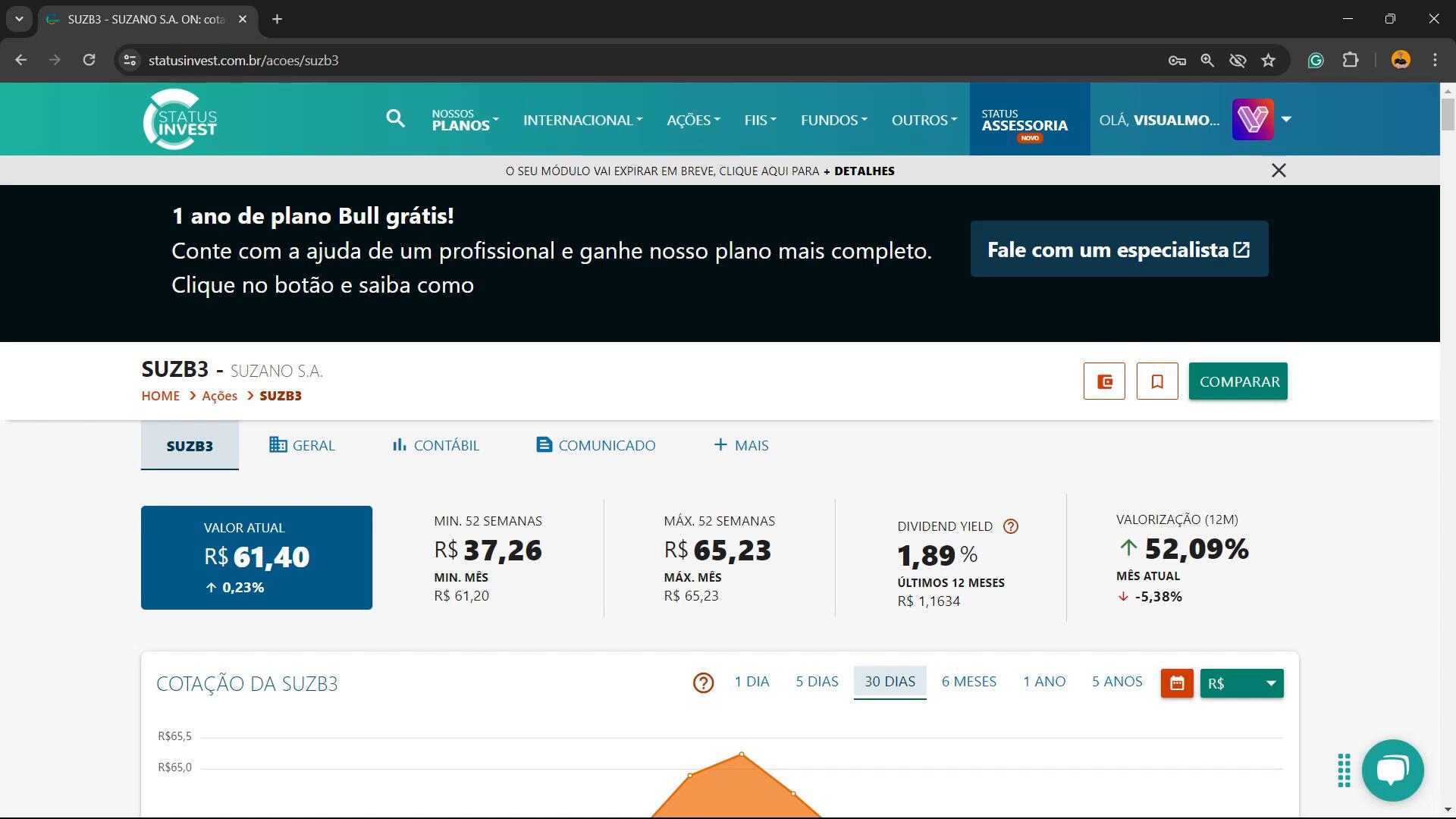Open the chart help question icon
This screenshot has width=1456, height=819.
click(x=703, y=683)
